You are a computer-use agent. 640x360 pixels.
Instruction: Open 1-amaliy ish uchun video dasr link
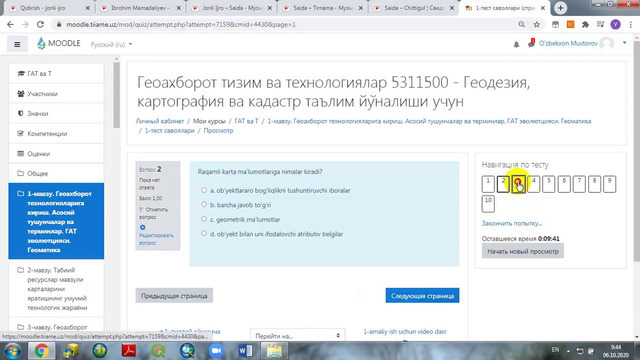click(405, 331)
